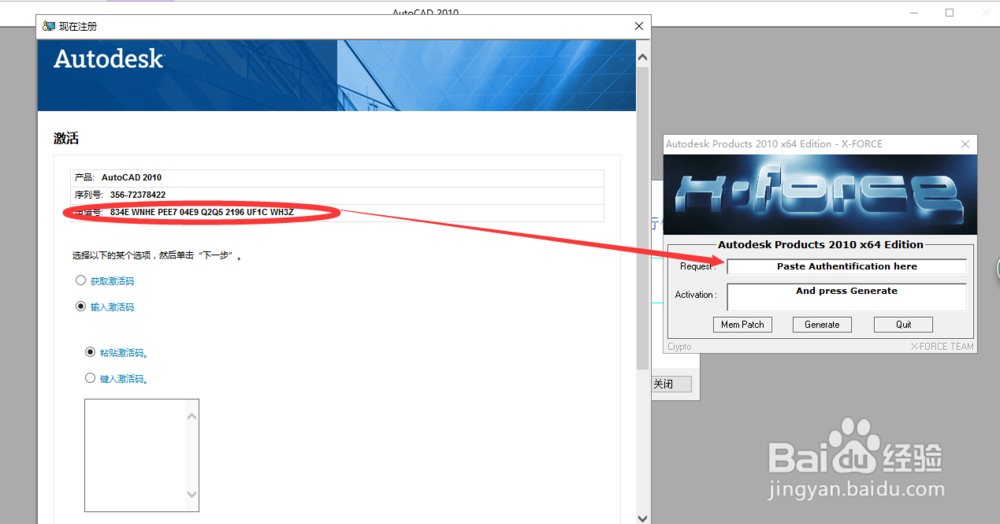Close the X-FORCE keygen window
The image size is (1000, 524).
pos(965,144)
